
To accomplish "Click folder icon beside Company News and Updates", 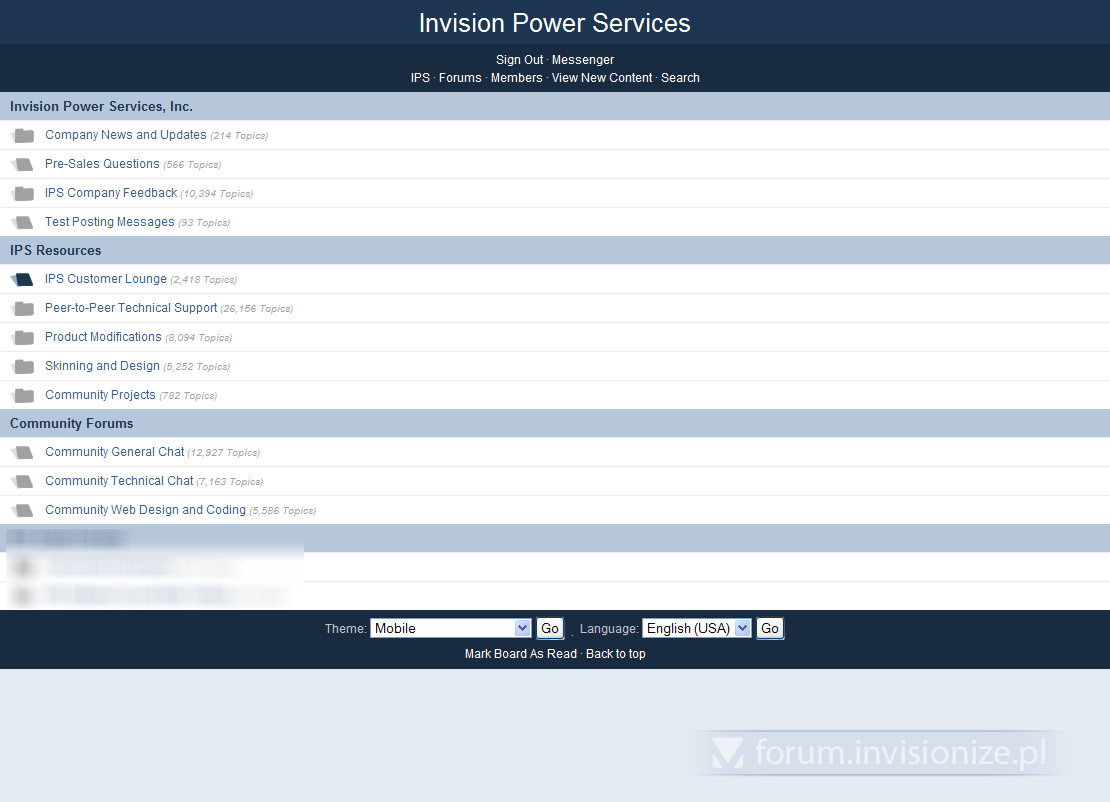I will click(x=23, y=136).
